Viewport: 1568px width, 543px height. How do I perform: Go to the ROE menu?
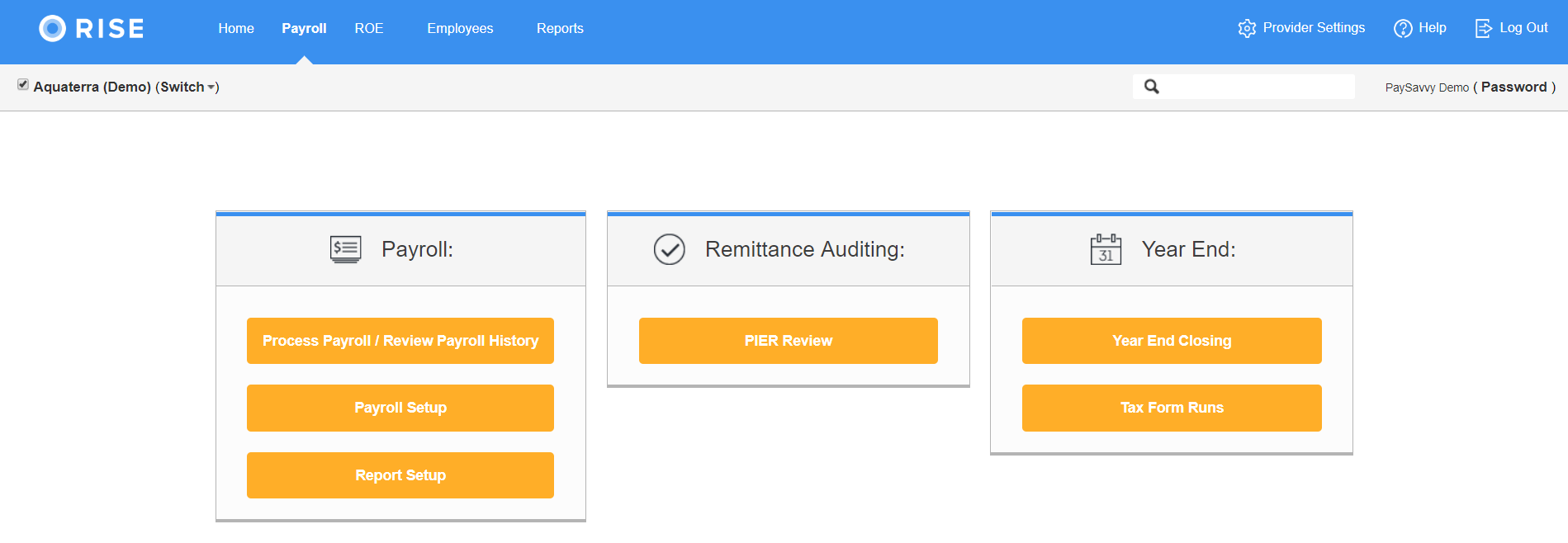click(369, 29)
